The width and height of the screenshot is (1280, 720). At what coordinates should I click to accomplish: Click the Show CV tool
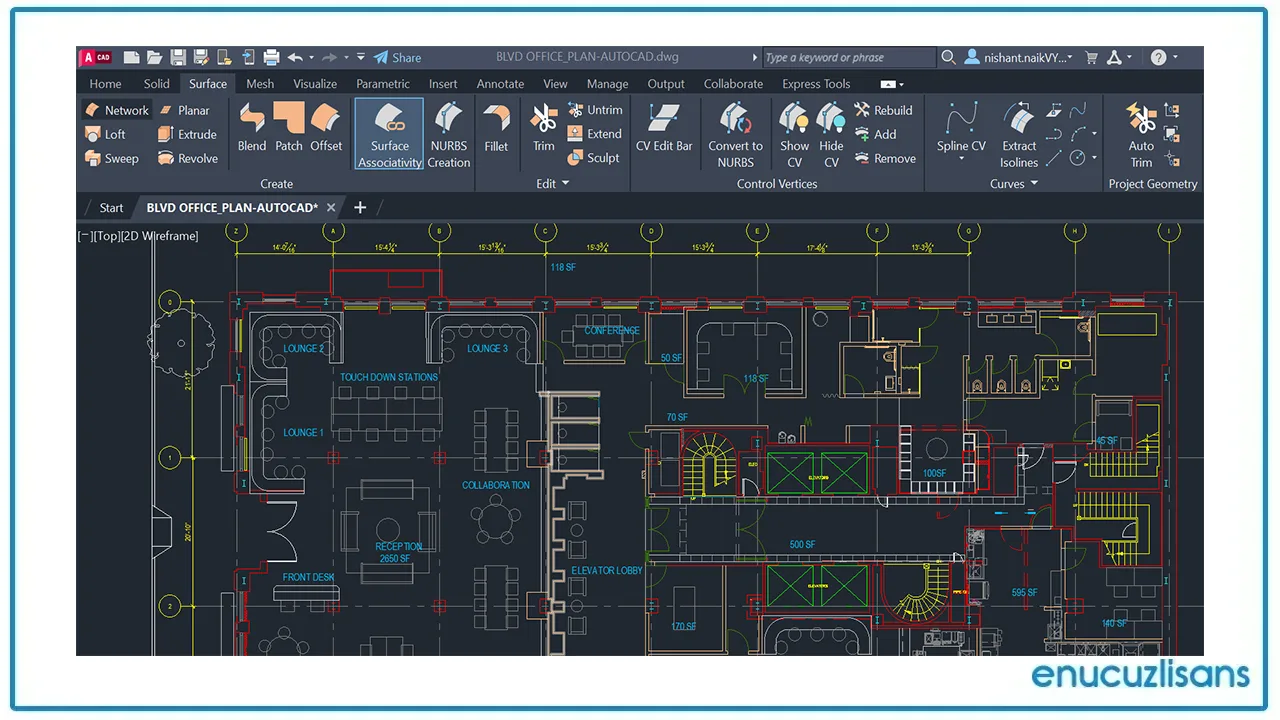(794, 134)
